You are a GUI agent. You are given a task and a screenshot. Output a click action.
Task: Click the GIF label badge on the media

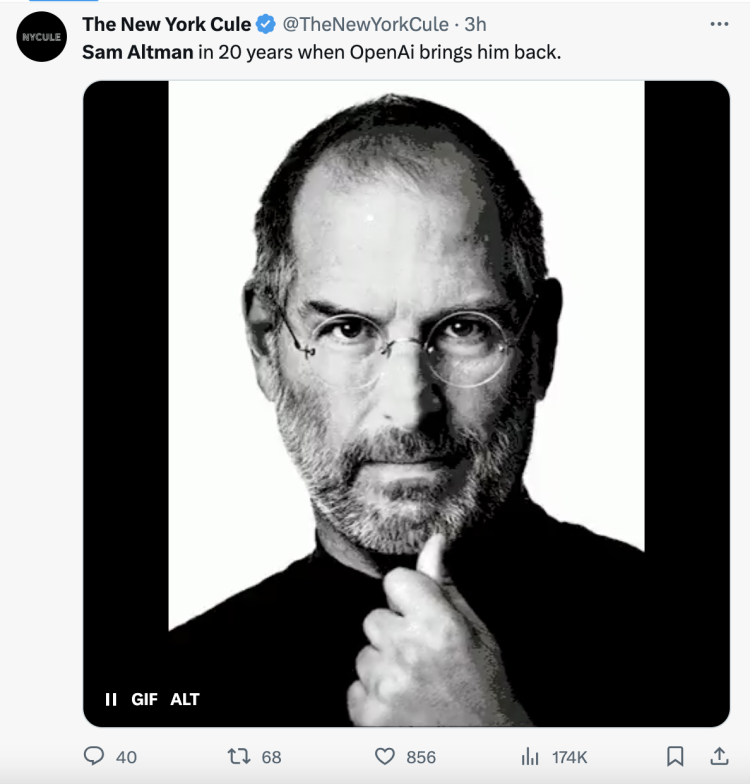point(145,699)
